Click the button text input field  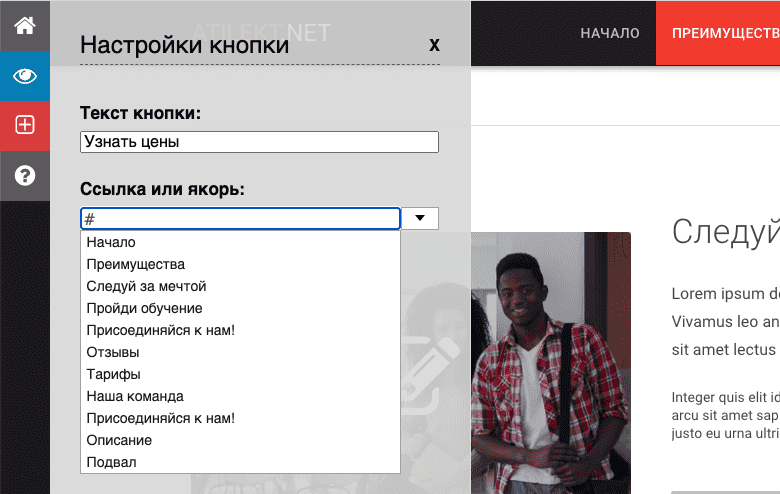click(x=259, y=142)
